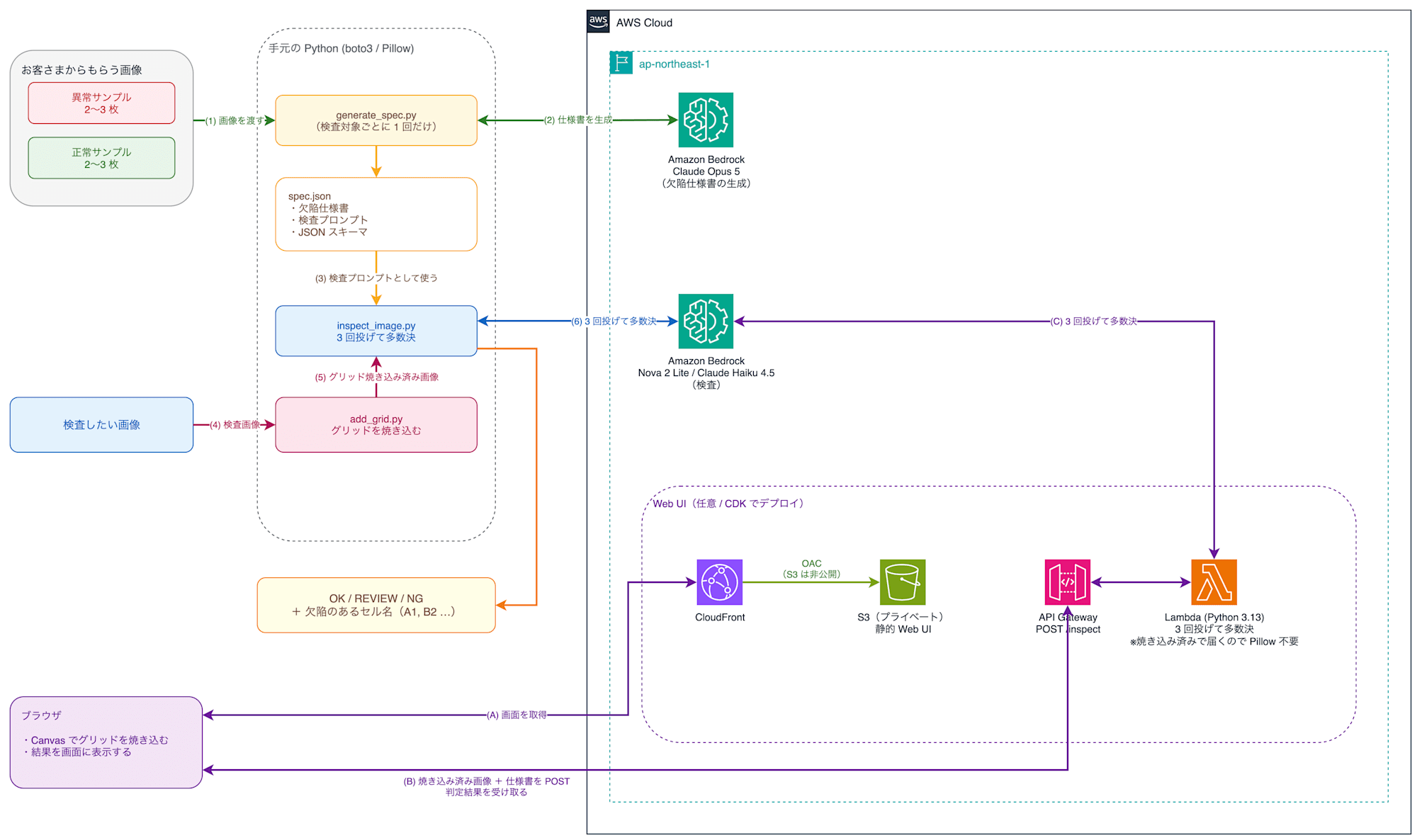
Task: Click the '(4) 検査画像' arrow label
Action: tap(235, 424)
